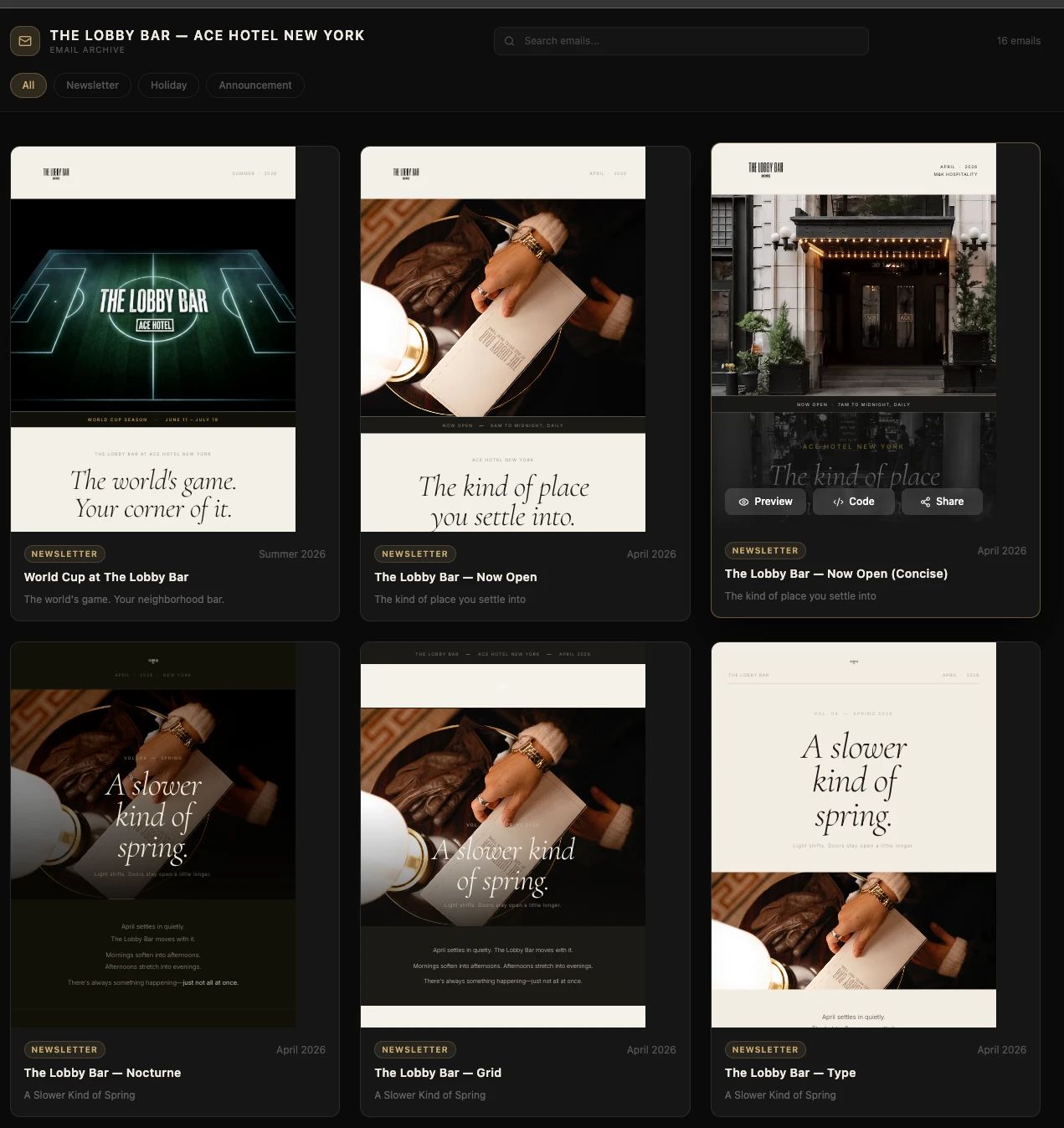Screen dimensions: 1064x1128
Task: Click title 'The Lobby Bar — Now Open (Concise)'
Action: (836, 574)
